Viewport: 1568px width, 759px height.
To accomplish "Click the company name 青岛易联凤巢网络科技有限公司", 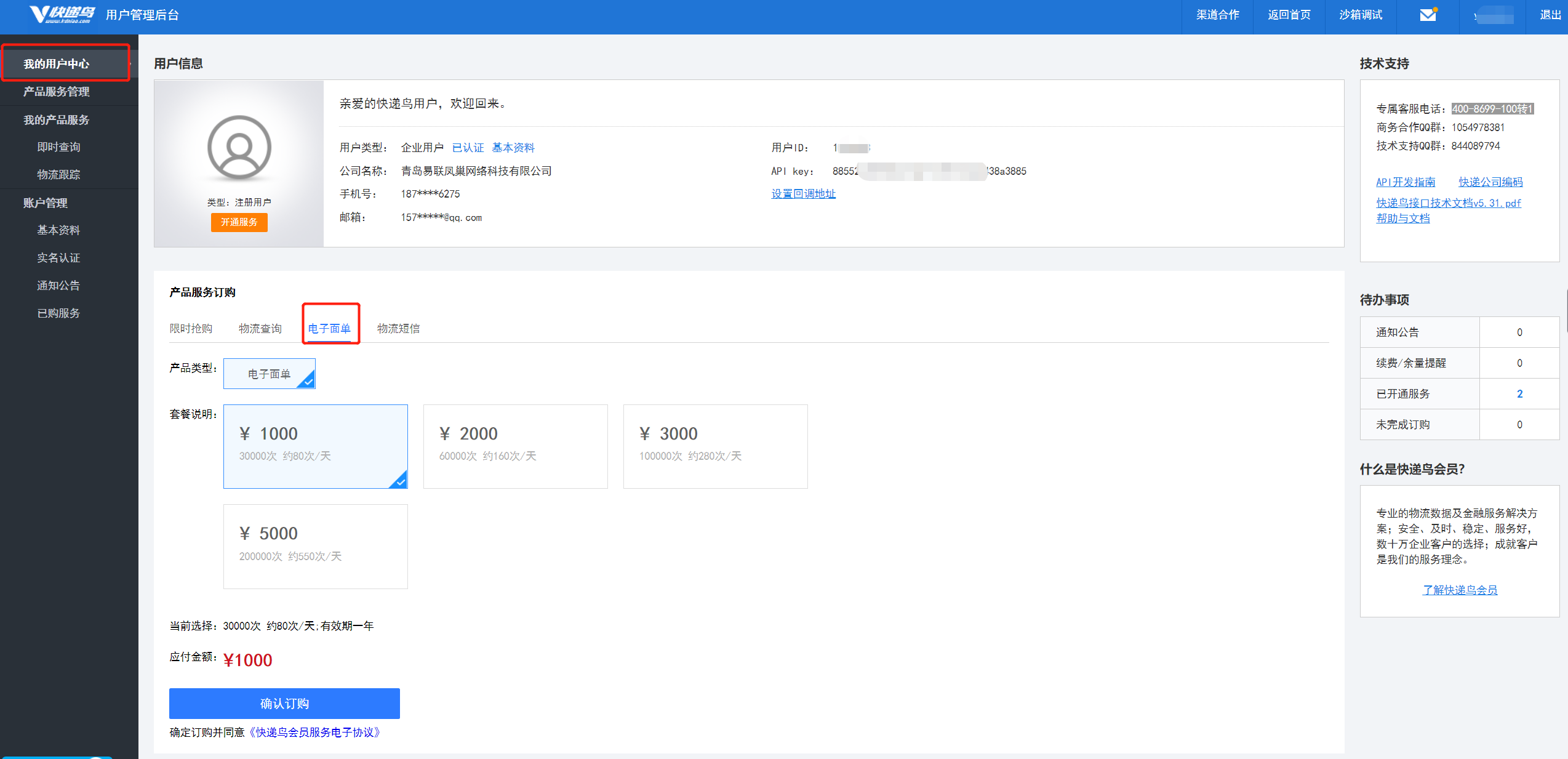I will pos(476,171).
